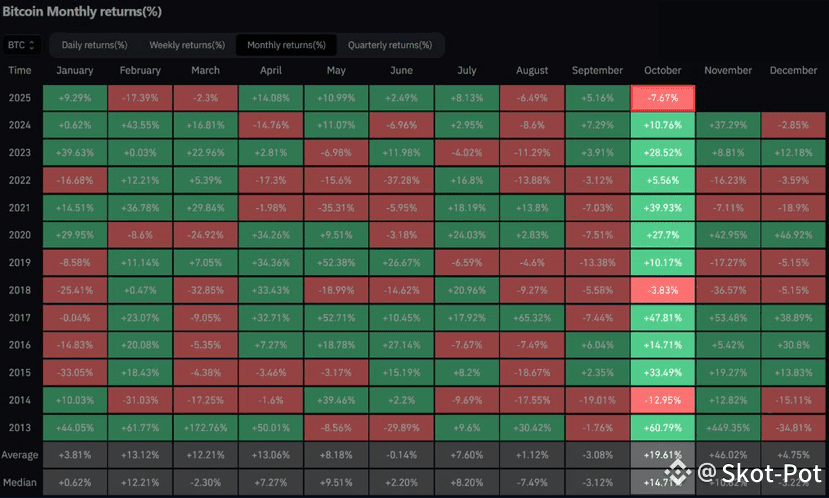Click the March column header
The width and height of the screenshot is (829, 498).
[205, 70]
